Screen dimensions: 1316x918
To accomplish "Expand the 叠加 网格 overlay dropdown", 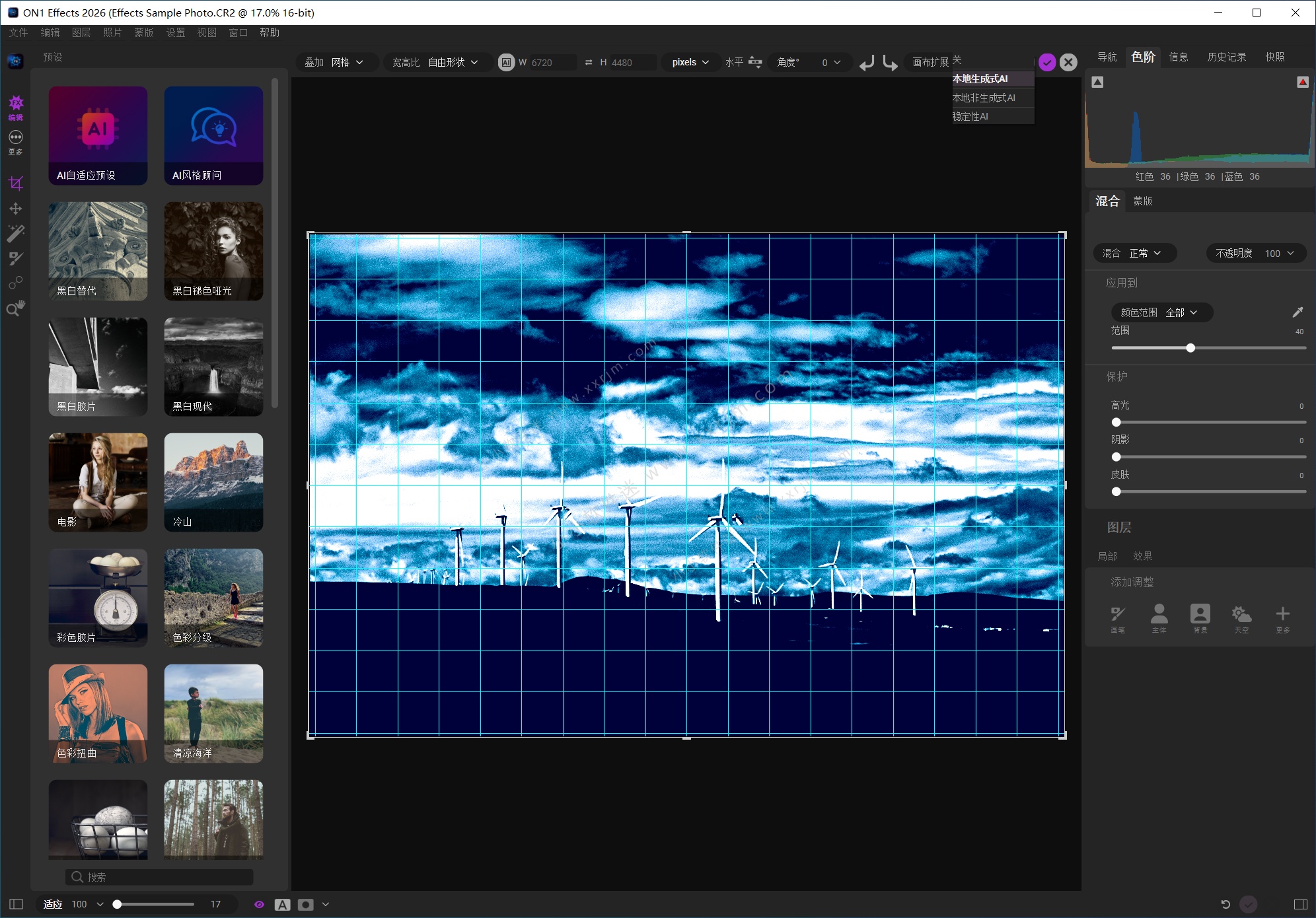I will point(334,62).
